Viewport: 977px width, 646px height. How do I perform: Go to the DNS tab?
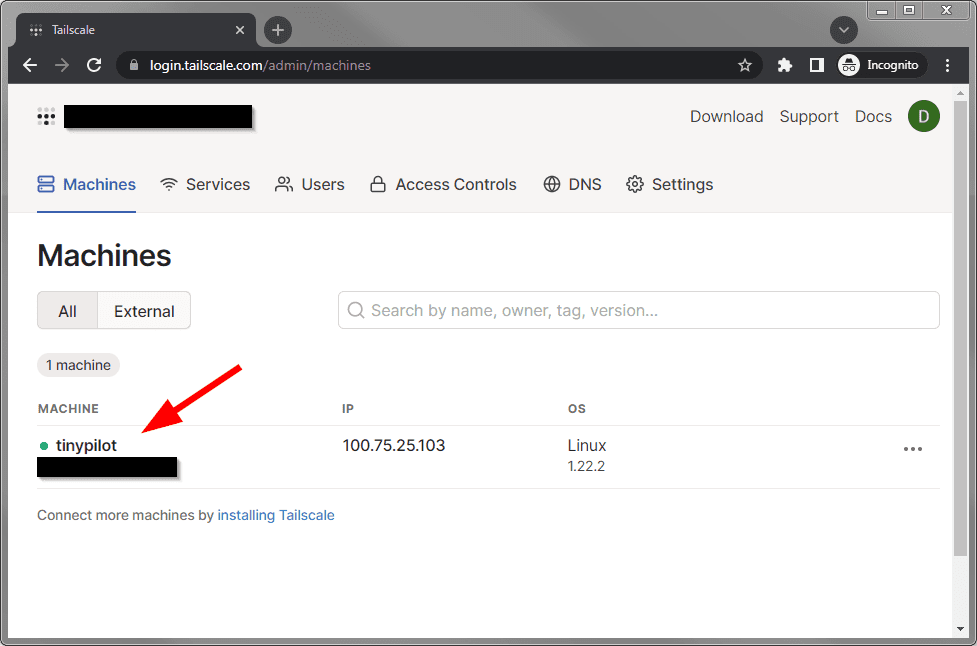point(572,184)
